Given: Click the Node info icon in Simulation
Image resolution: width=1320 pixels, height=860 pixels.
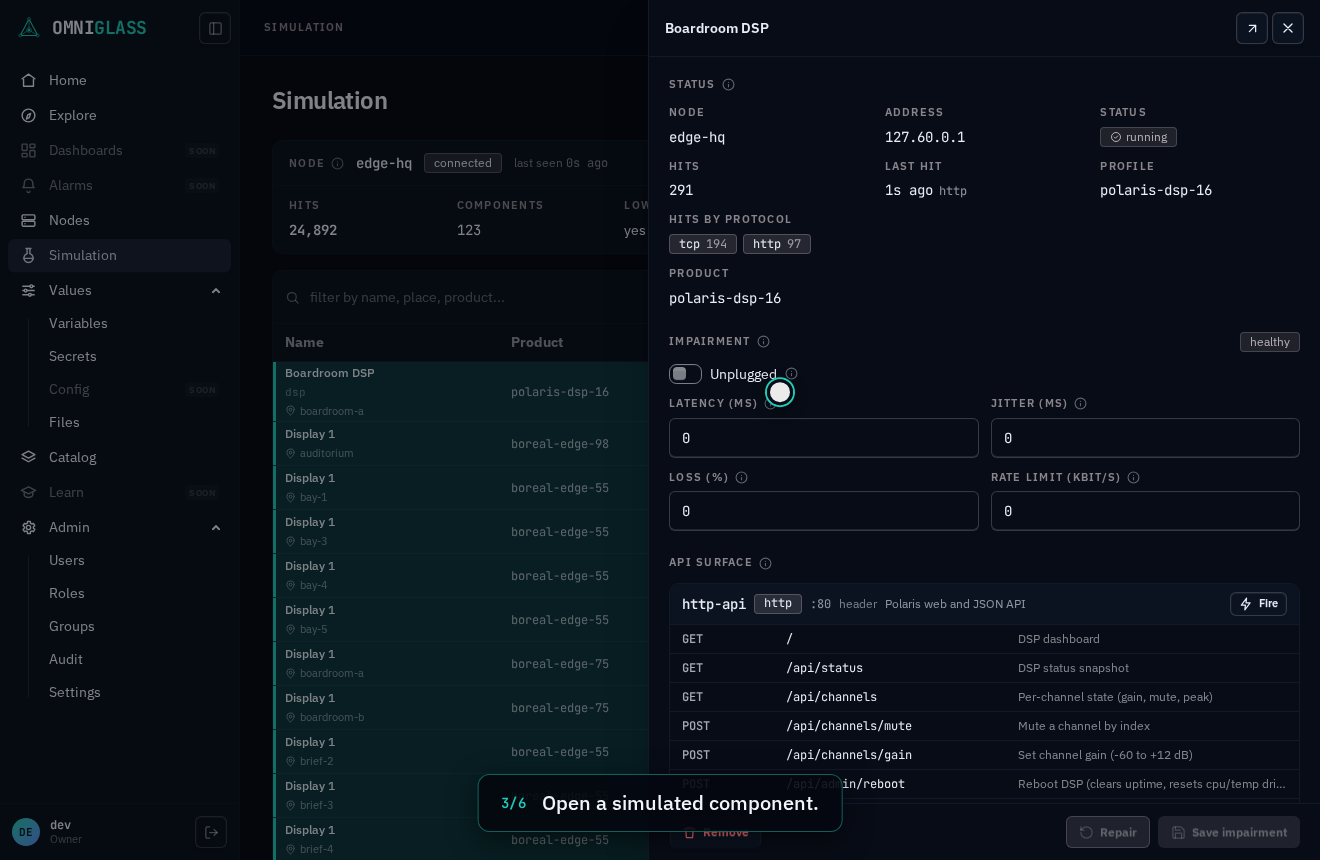Looking at the screenshot, I should [337, 163].
